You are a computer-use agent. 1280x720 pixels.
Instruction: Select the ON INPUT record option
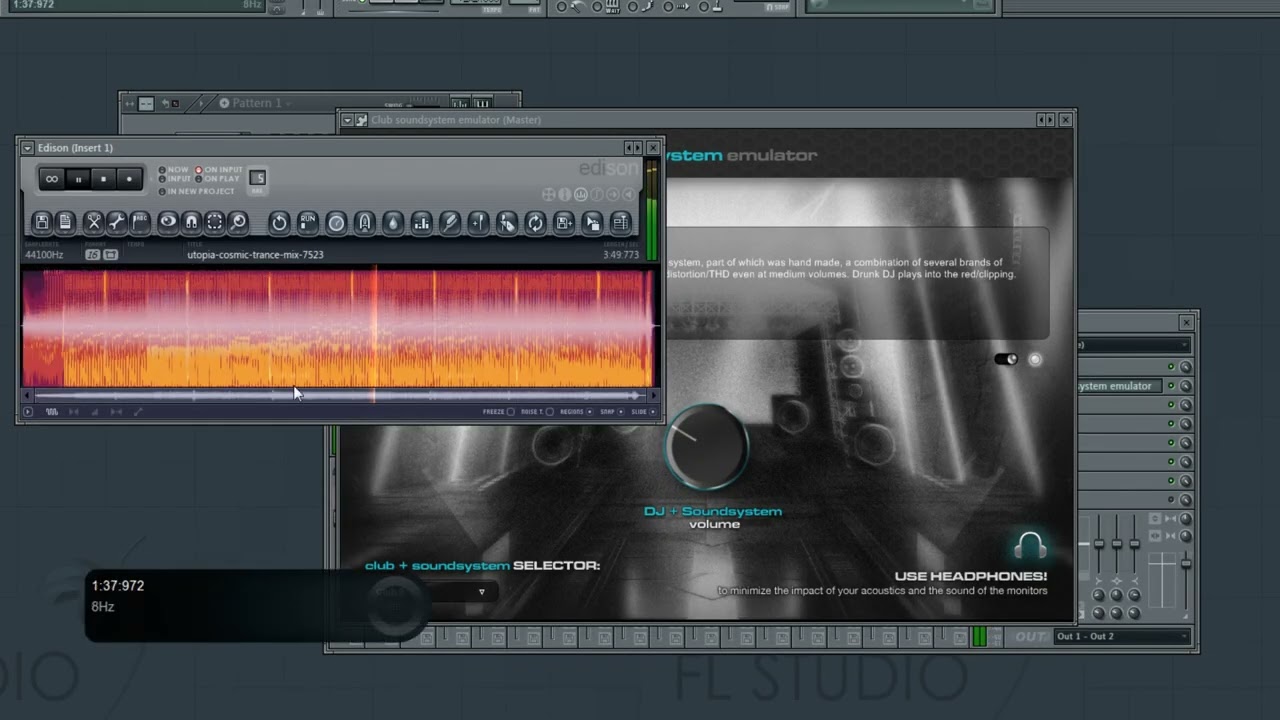pos(220,170)
